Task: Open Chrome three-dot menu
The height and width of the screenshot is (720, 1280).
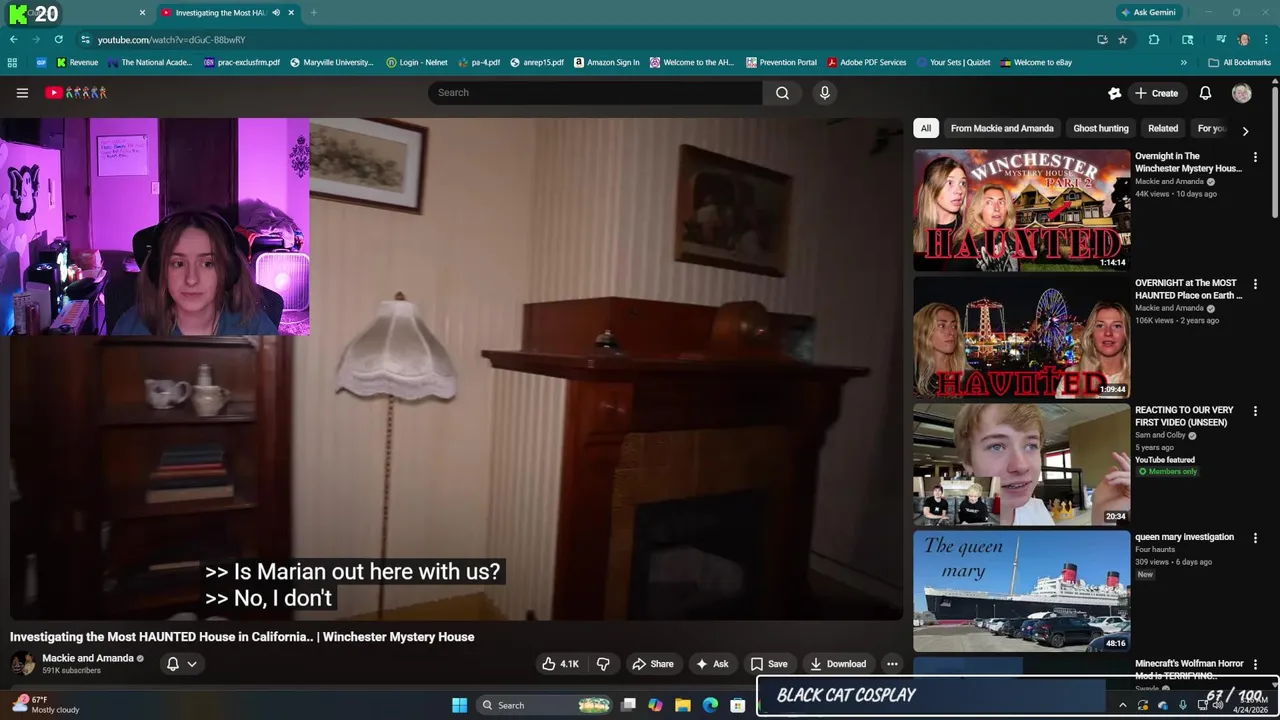Action: pyautogui.click(x=1266, y=39)
